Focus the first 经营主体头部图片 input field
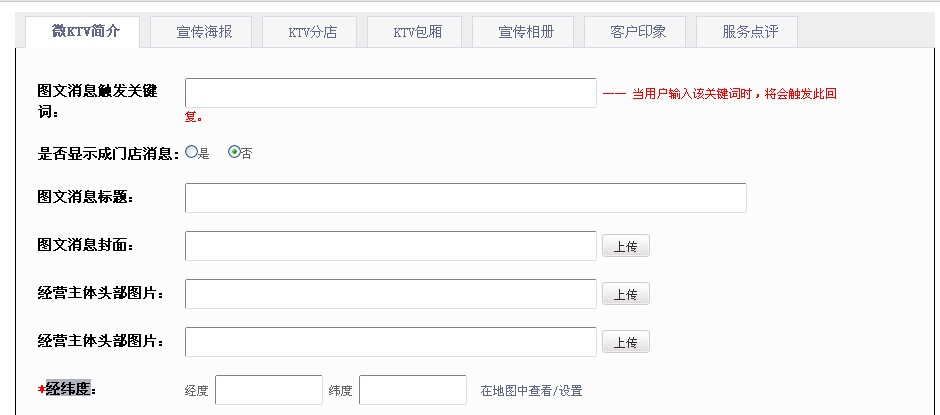This screenshot has height=415, width=940. (390, 294)
